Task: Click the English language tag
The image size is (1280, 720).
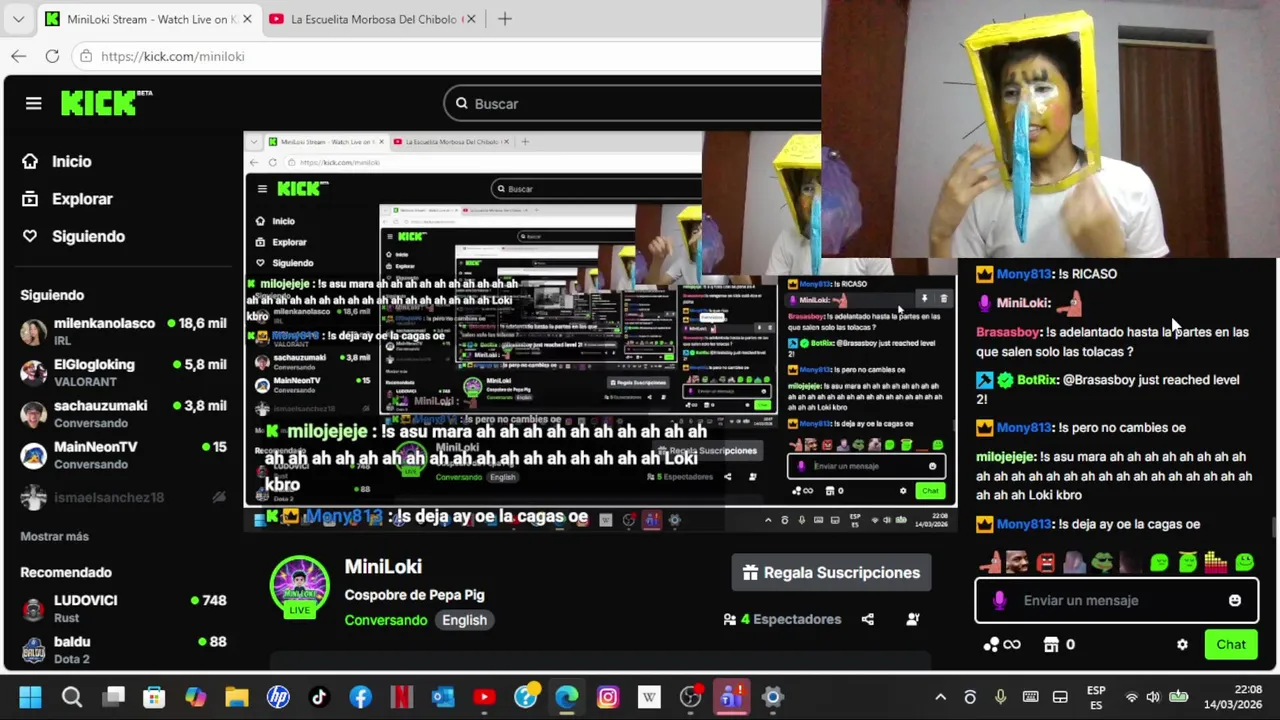Action: 464,620
